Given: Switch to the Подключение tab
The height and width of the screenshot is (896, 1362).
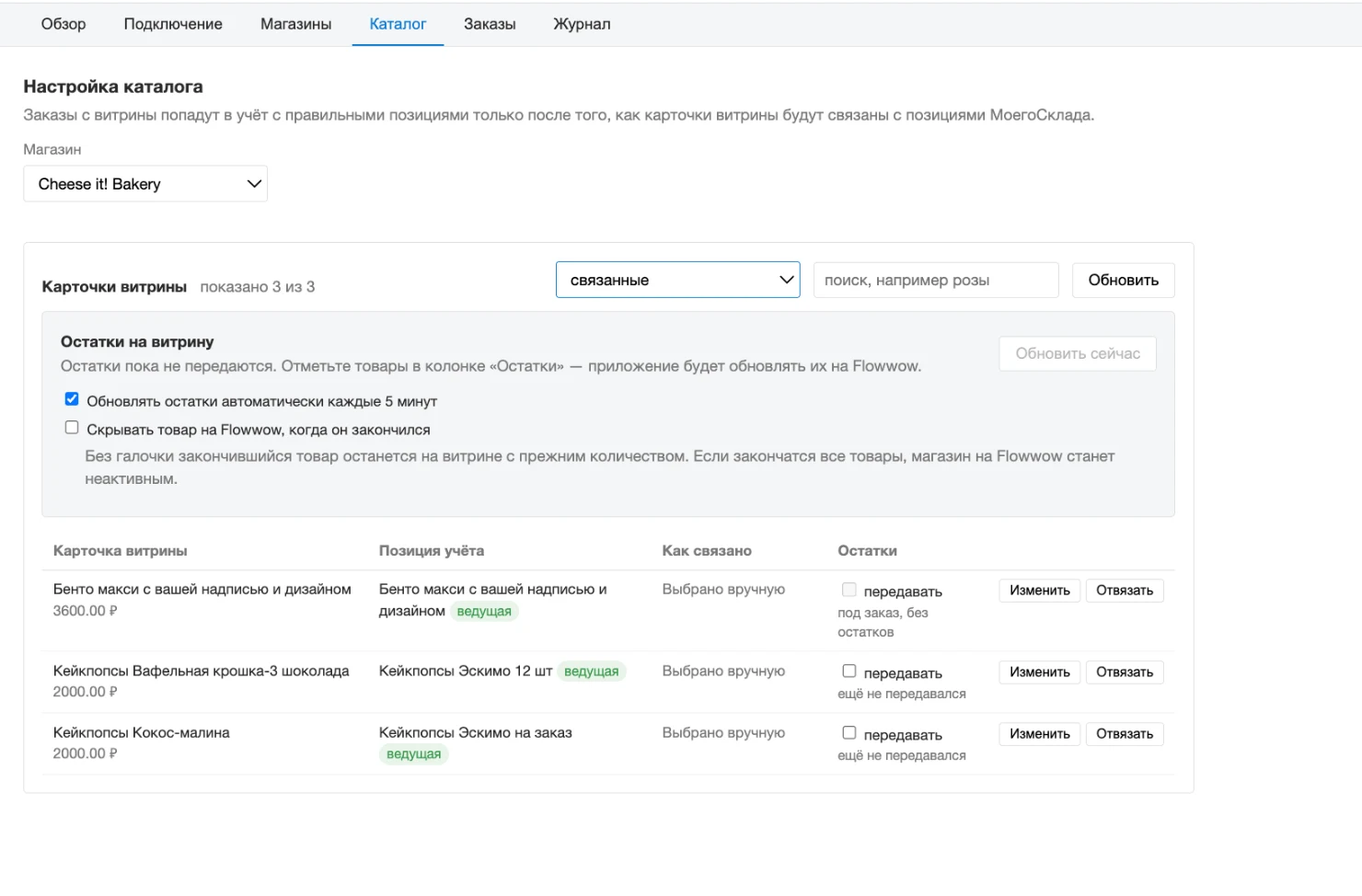Looking at the screenshot, I should pos(173,24).
